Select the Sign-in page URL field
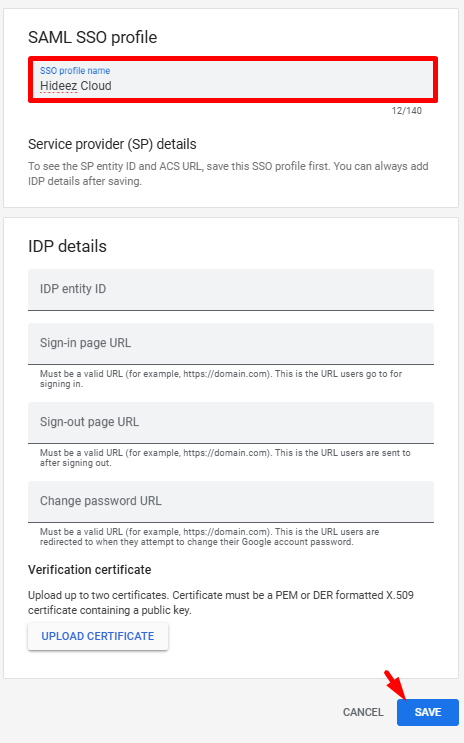Image resolution: width=464 pixels, height=743 pixels. click(231, 344)
